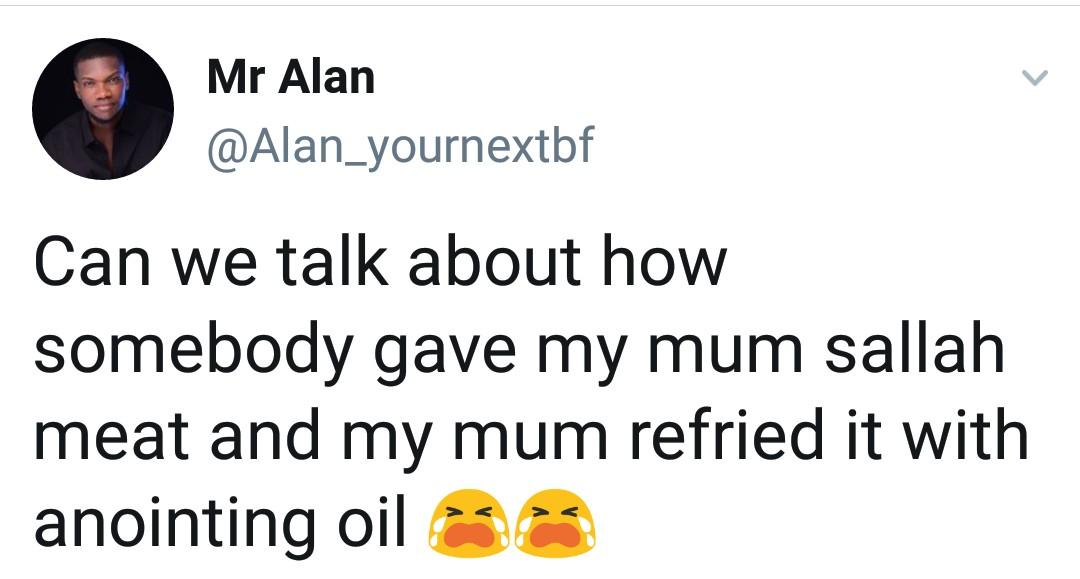Click the word "somebody" in the tweet

tap(194, 350)
